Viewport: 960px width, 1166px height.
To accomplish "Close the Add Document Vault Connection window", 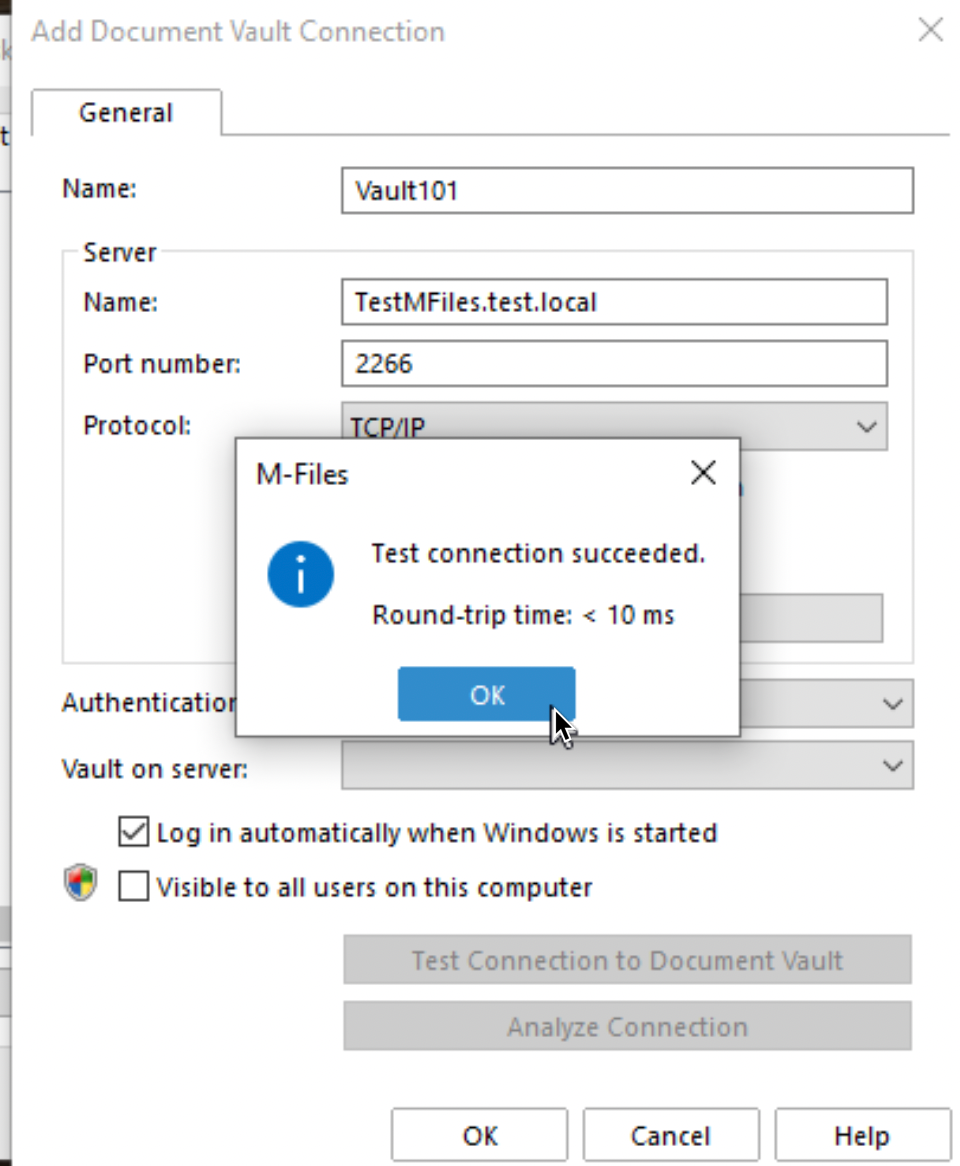I will [x=930, y=30].
